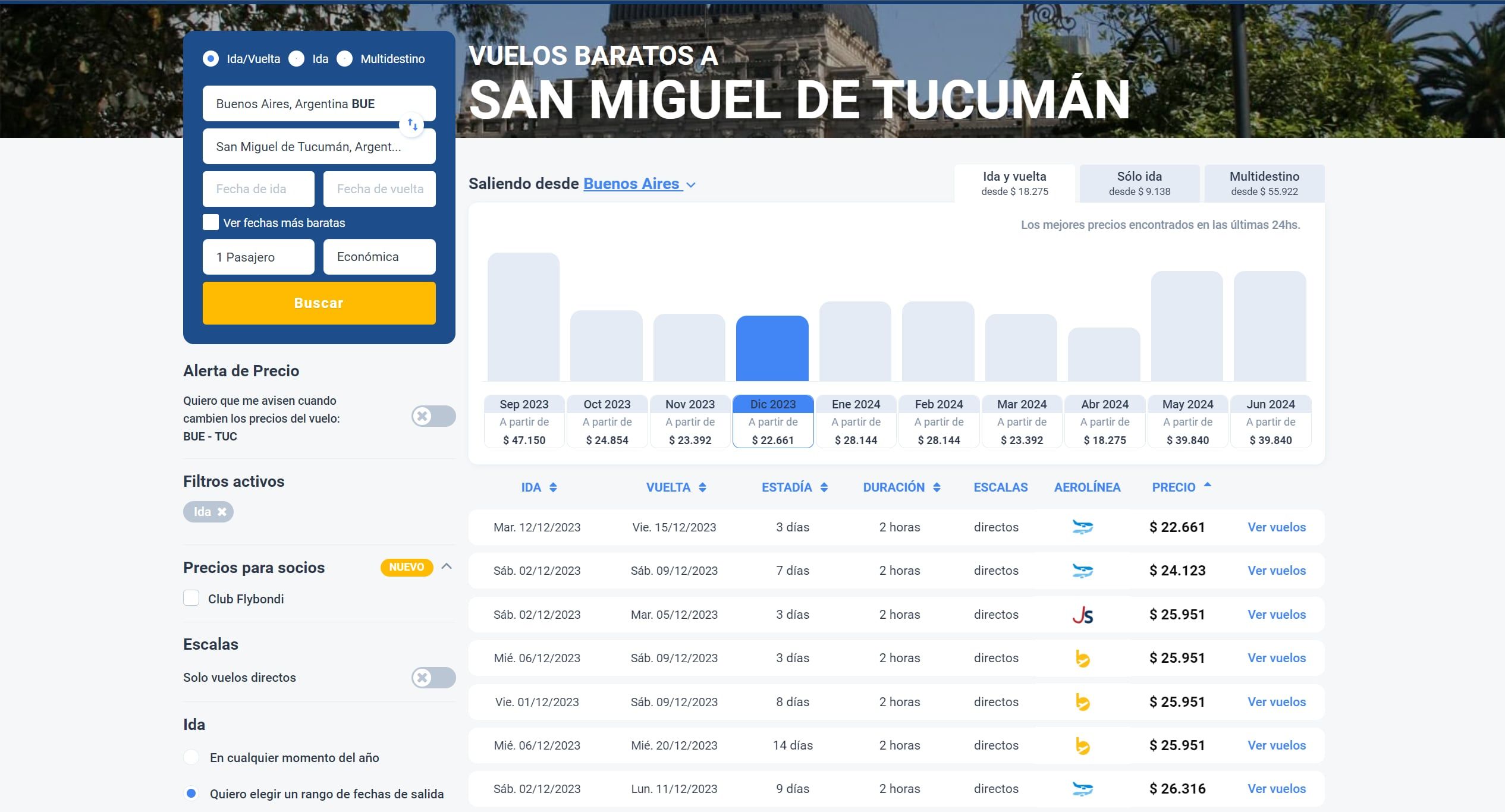Viewport: 1505px width, 812px height.
Task: Open the 1 Pasajero selector
Action: tap(258, 256)
